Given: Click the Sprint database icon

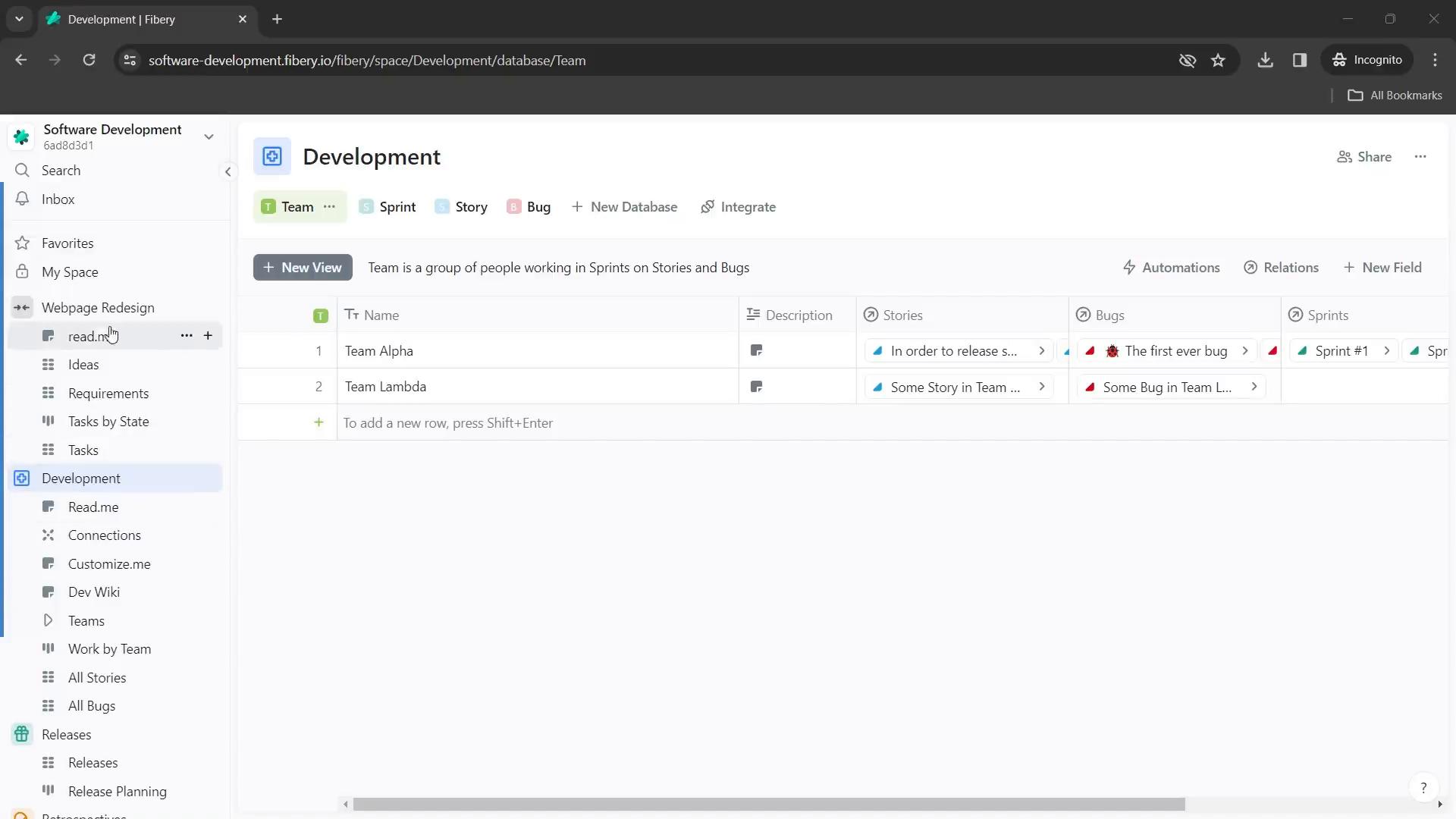Looking at the screenshot, I should point(365,207).
